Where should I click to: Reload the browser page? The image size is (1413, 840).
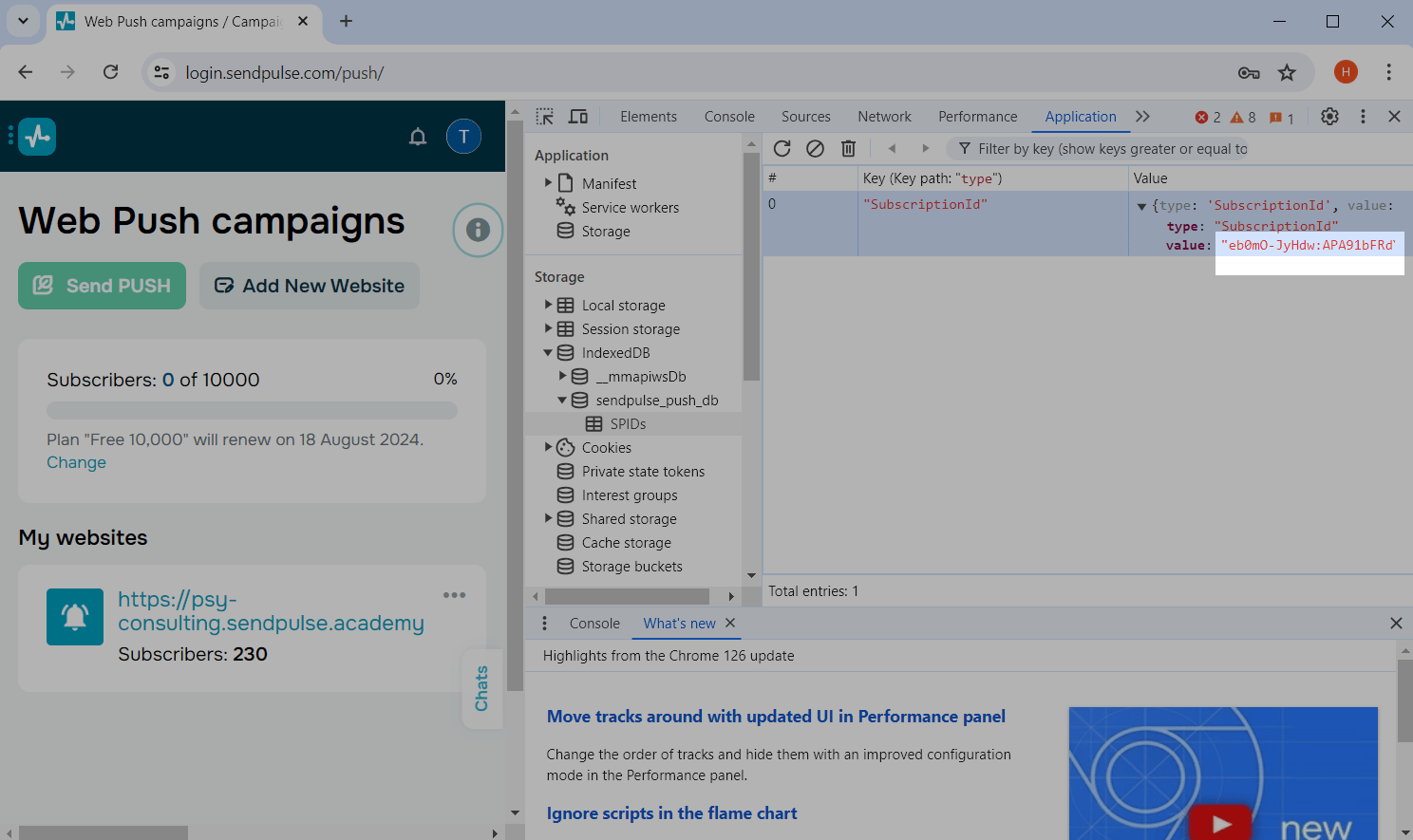(111, 72)
